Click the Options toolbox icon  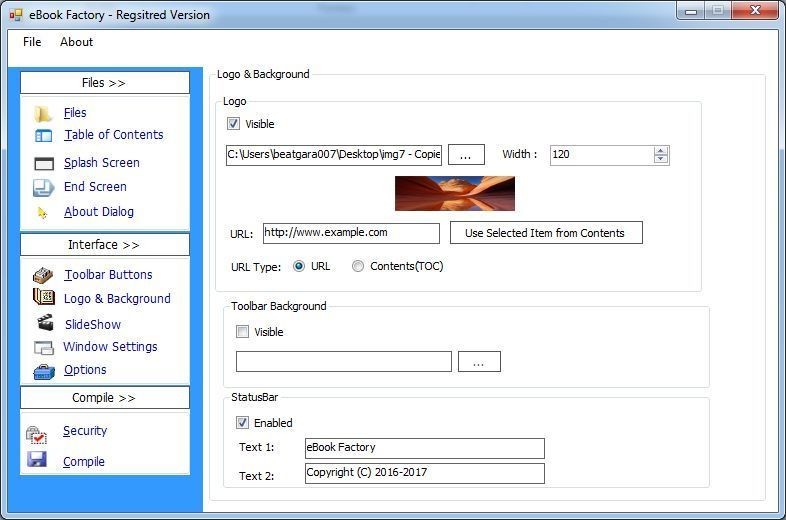(44, 372)
